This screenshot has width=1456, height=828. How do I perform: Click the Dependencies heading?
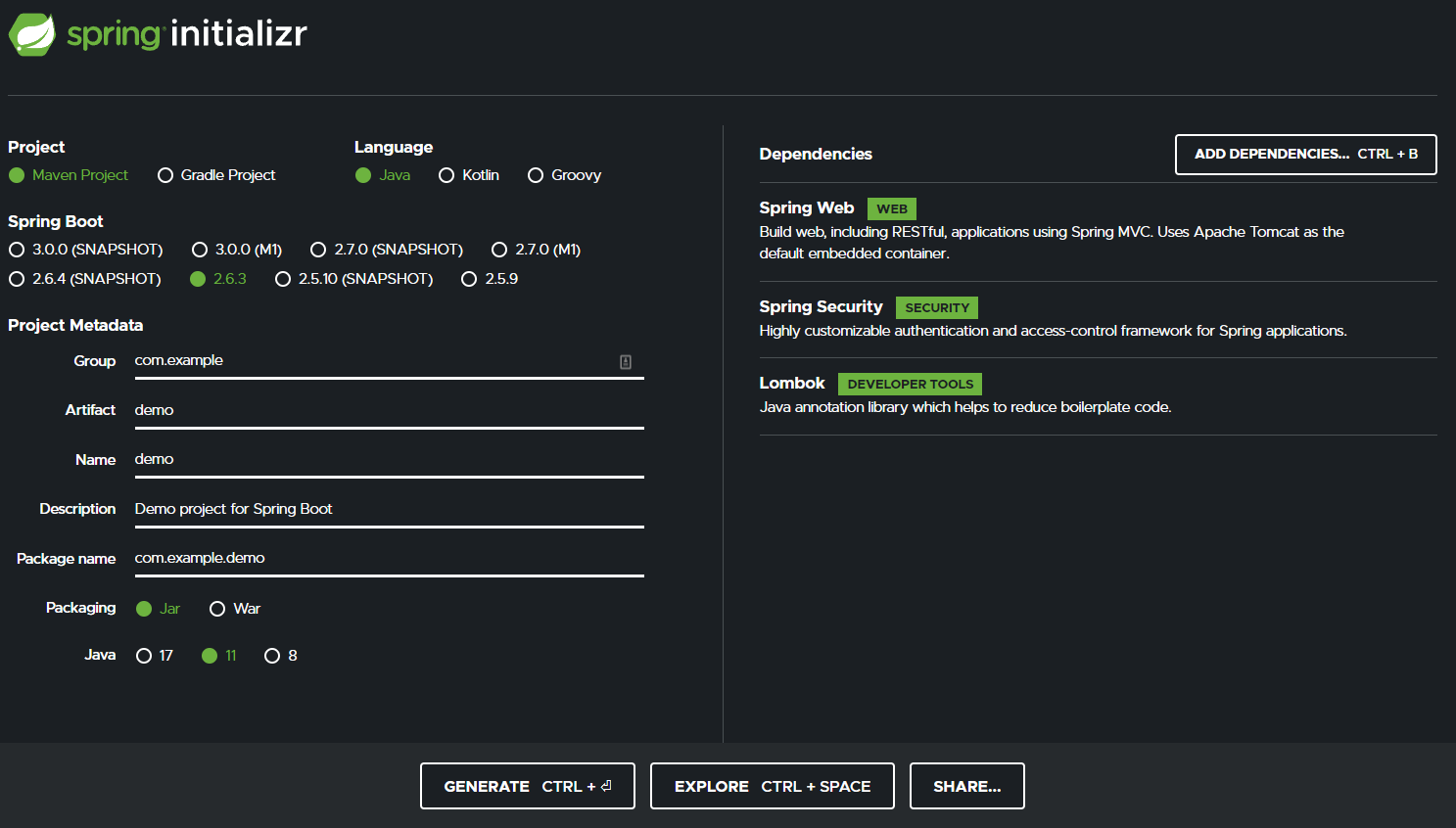click(x=816, y=154)
